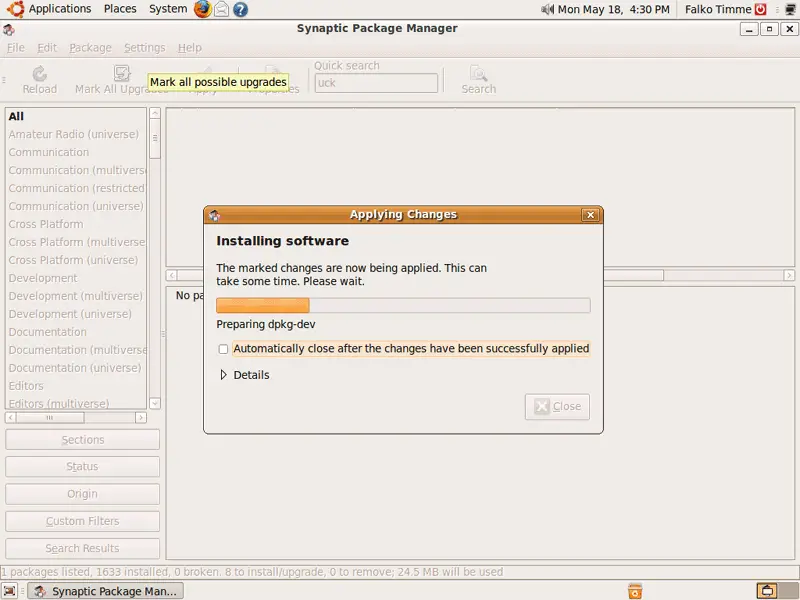Viewport: 800px width, 600px height.
Task: Select the Communication category
Action: pyautogui.click(x=76, y=153)
